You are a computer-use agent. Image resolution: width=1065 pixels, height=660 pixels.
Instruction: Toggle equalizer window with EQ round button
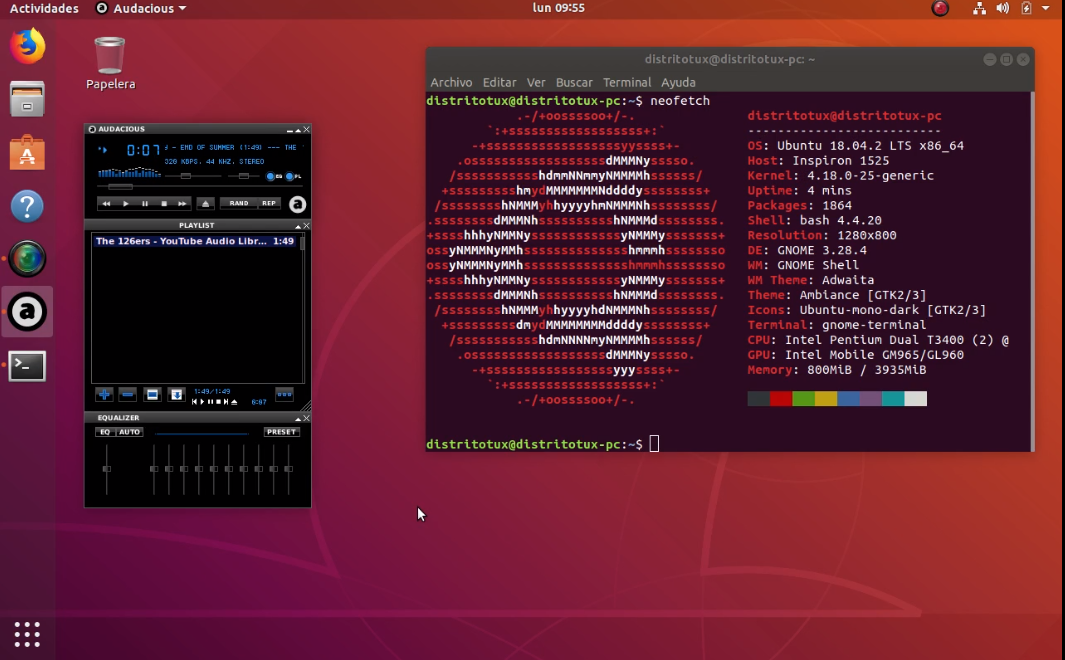click(x=270, y=176)
